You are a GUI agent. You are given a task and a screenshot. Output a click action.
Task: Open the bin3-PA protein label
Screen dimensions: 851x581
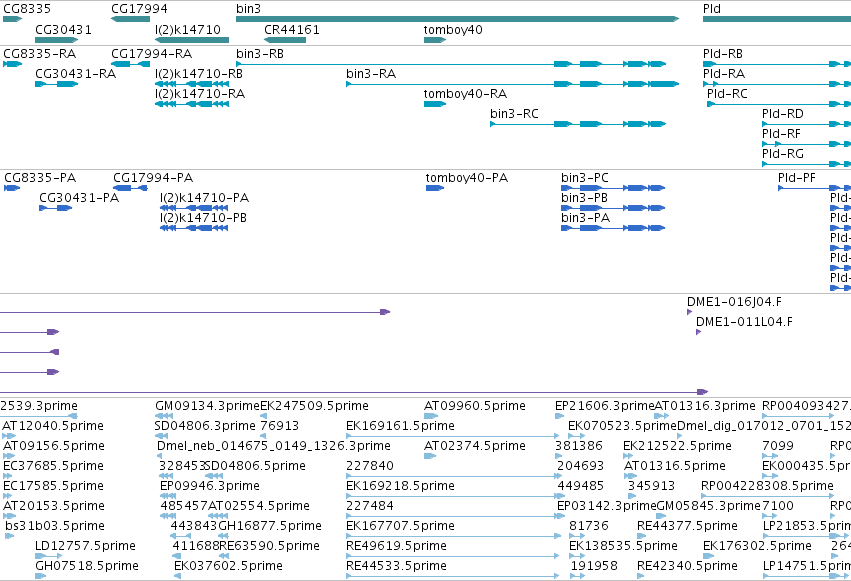click(586, 218)
